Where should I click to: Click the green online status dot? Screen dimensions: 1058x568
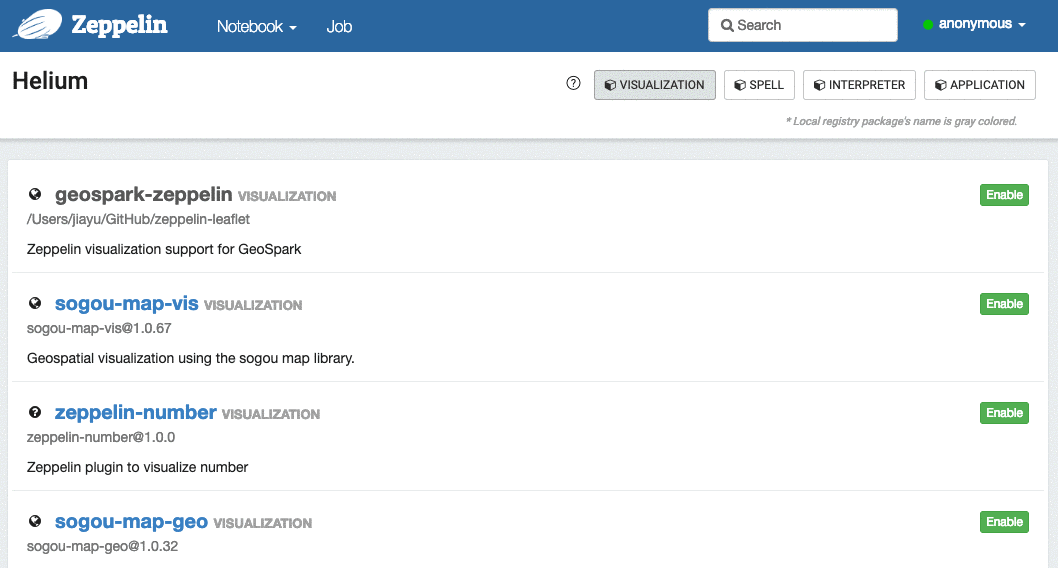click(x=928, y=25)
